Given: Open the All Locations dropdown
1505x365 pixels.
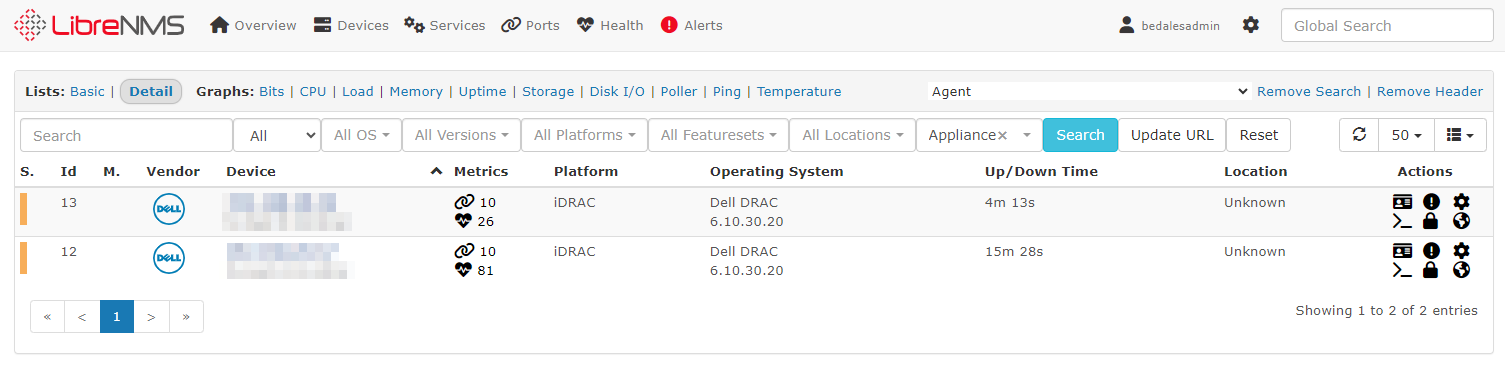Looking at the screenshot, I should pos(852,135).
